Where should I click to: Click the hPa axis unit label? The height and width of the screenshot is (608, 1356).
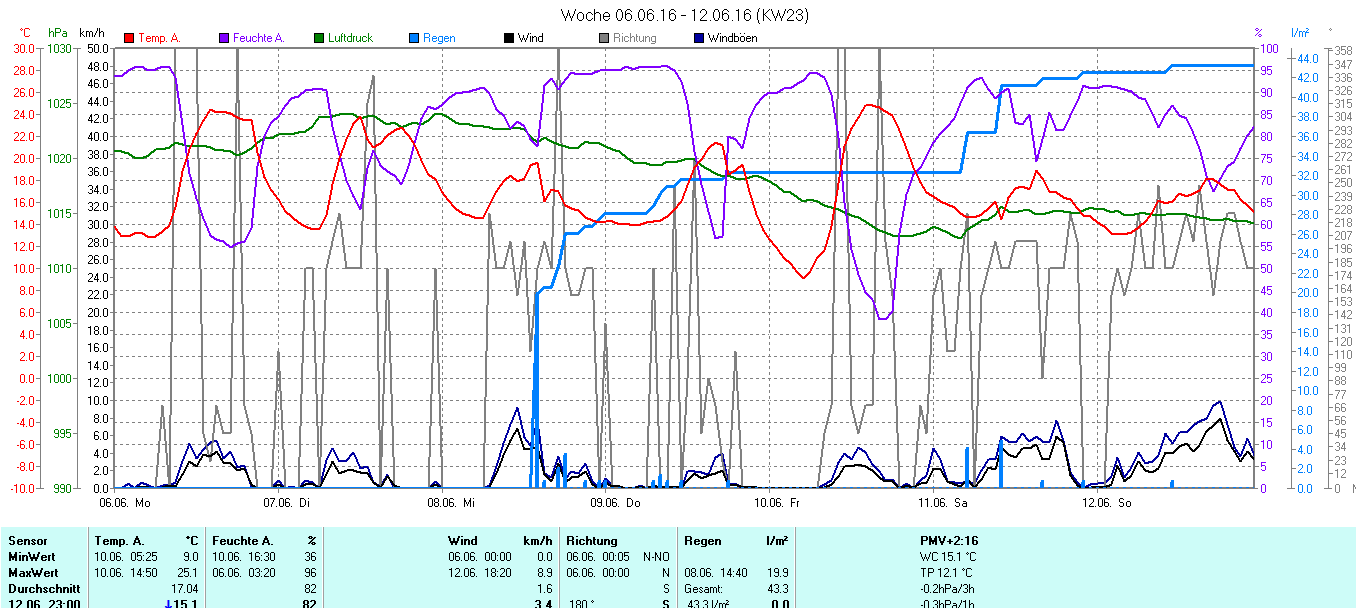[x=58, y=33]
